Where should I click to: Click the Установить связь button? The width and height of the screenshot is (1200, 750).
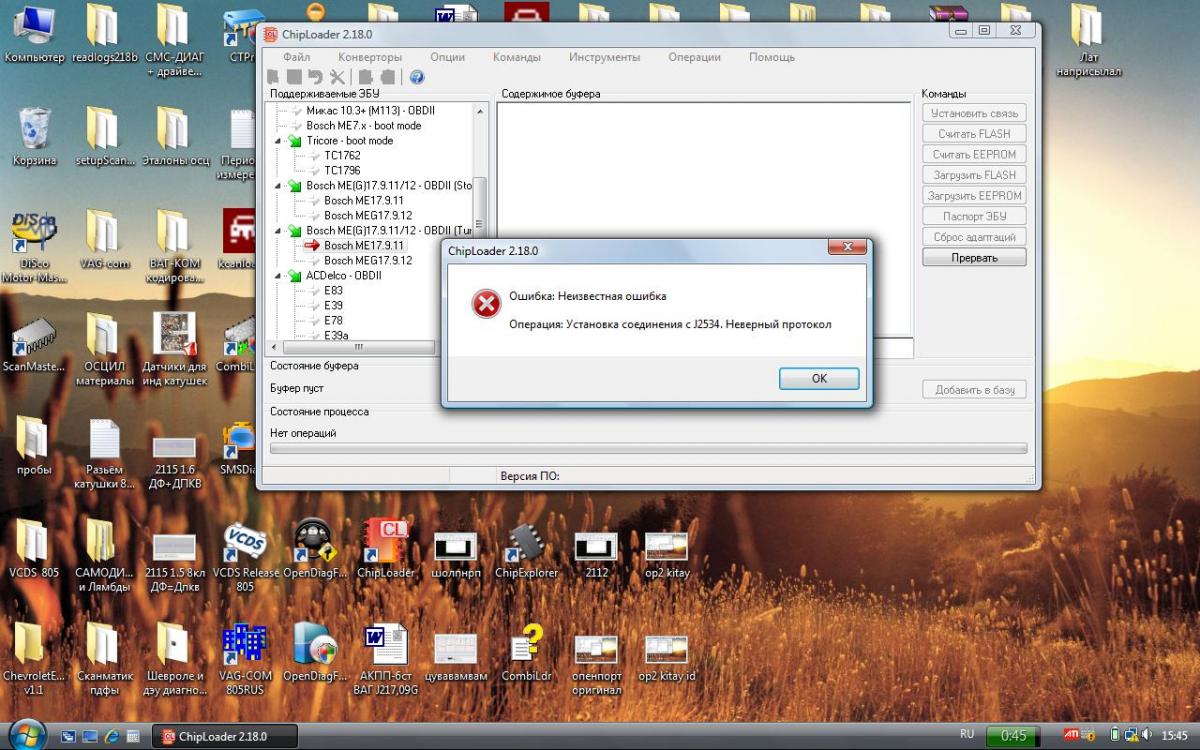click(974, 114)
